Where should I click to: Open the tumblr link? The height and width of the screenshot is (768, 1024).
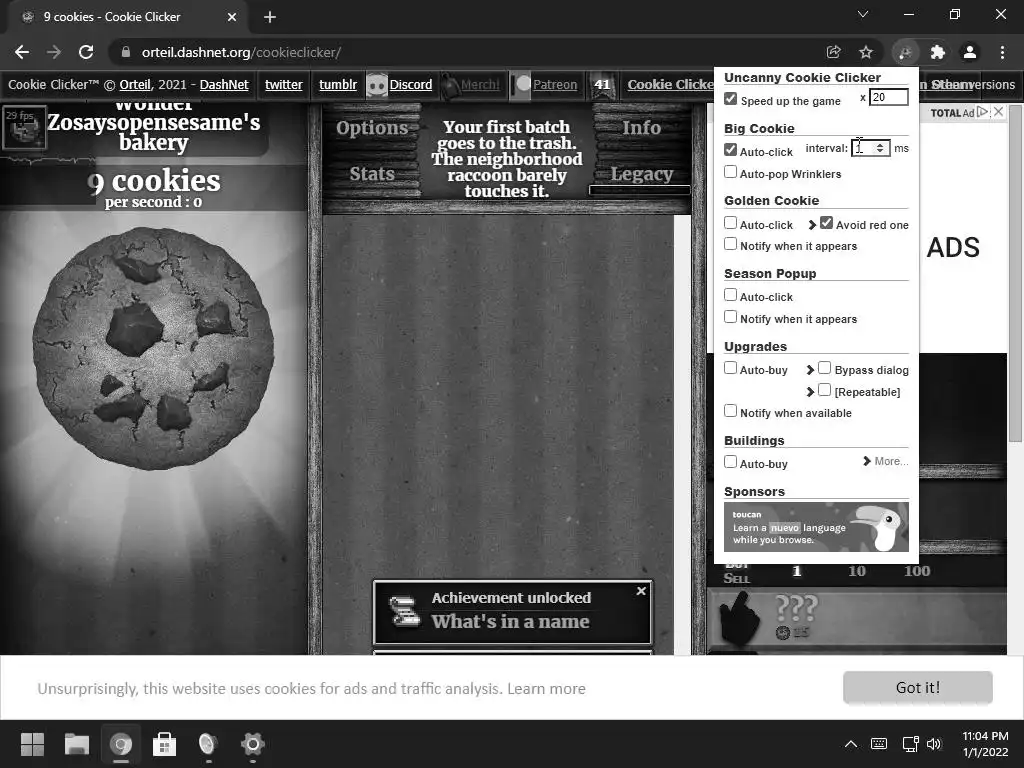338,85
